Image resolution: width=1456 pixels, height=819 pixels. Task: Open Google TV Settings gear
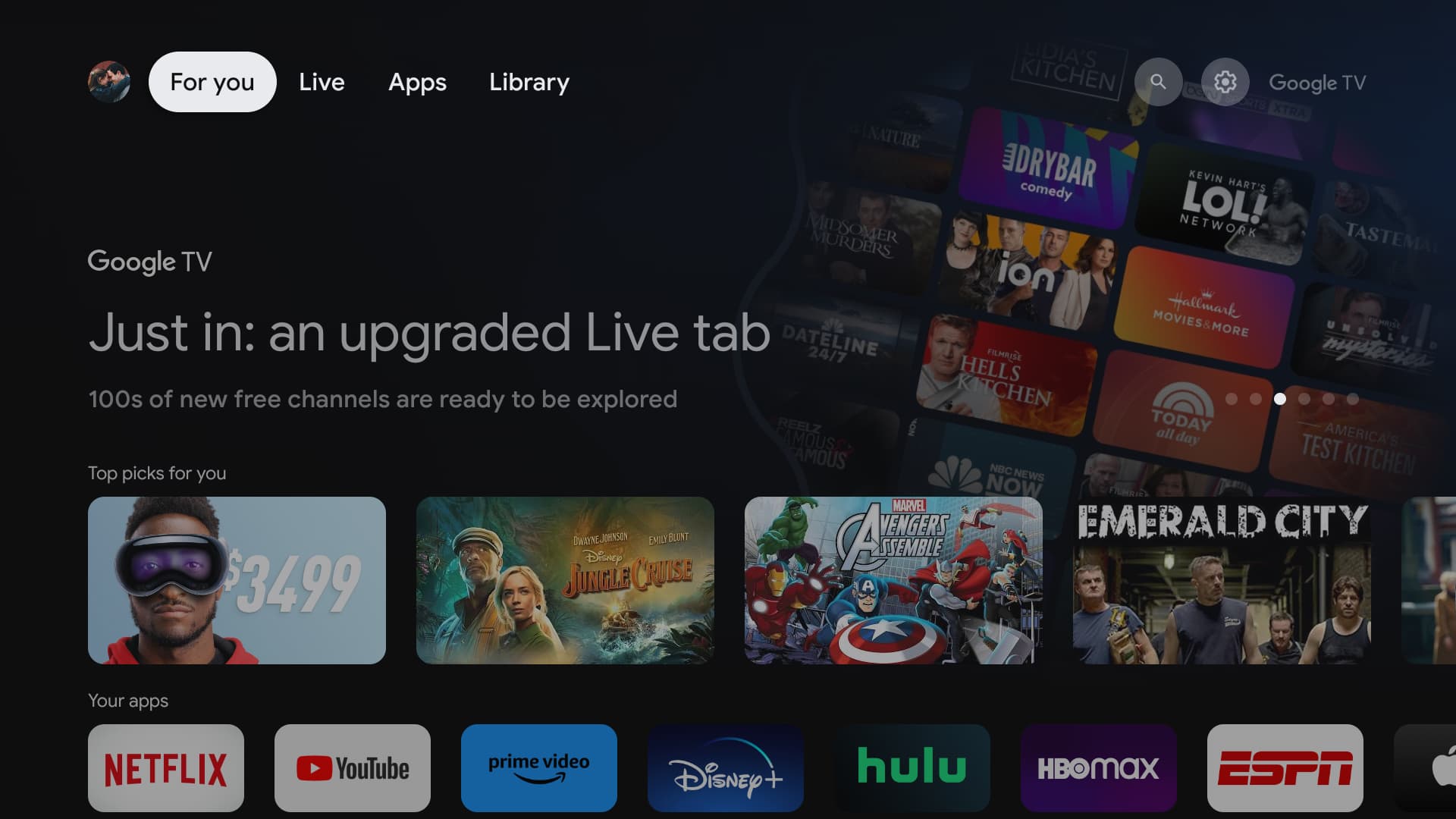(x=1225, y=82)
